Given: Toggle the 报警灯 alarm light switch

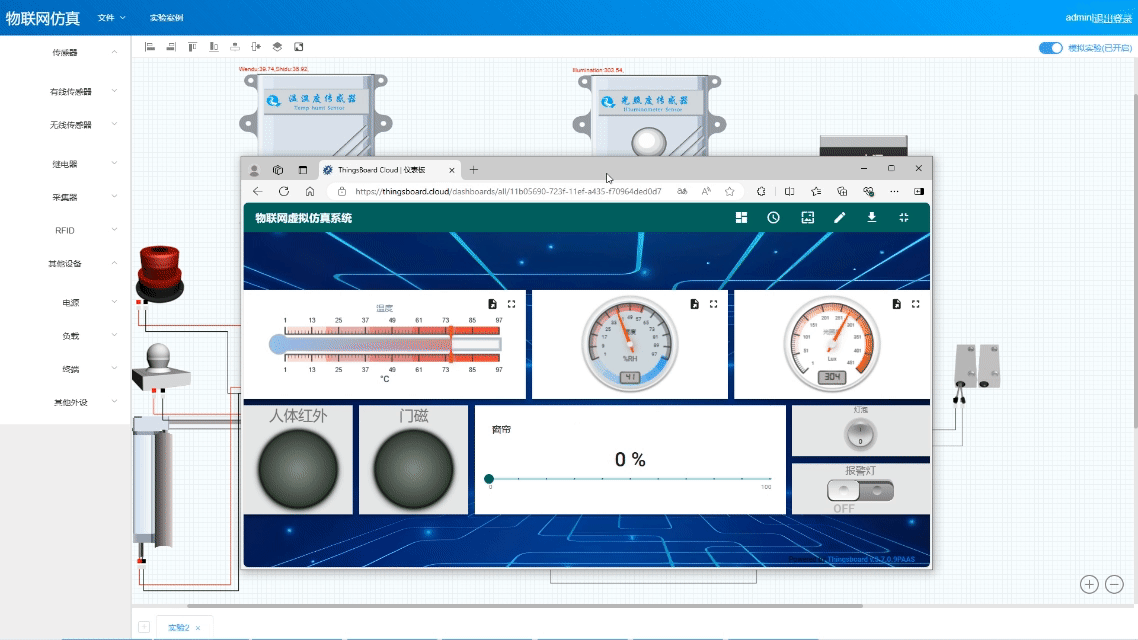Looking at the screenshot, I should [860, 491].
